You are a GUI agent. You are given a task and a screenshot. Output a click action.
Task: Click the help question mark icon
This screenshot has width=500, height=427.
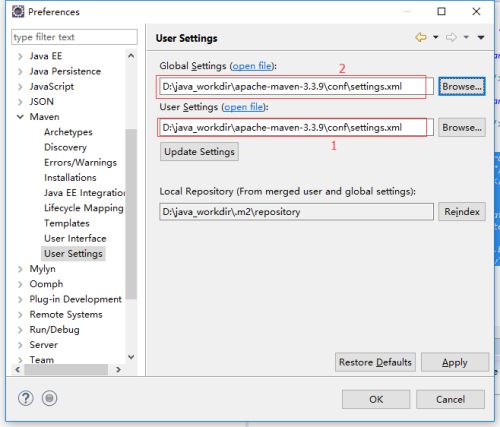click(26, 398)
